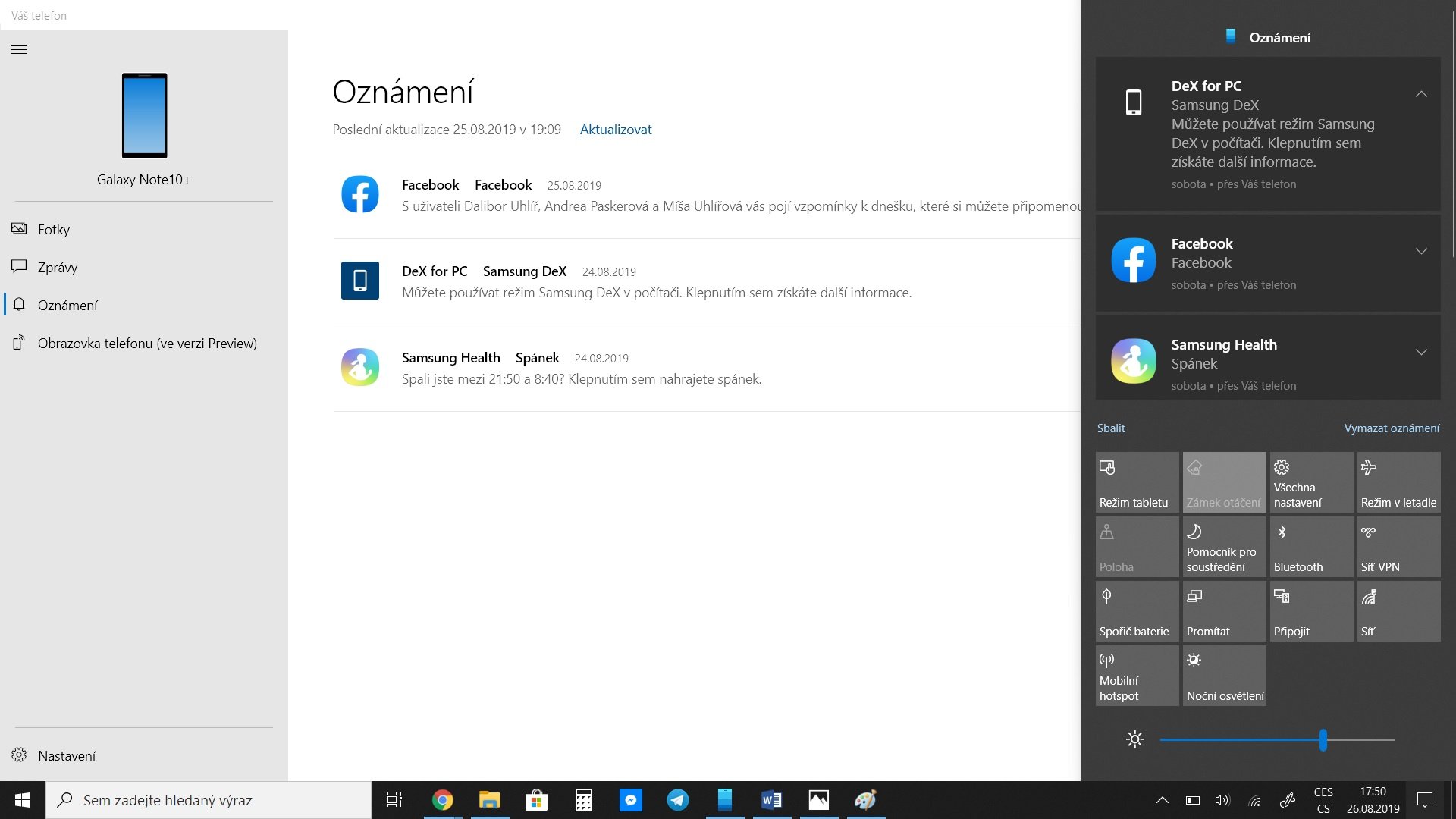Open the Samsung Health Spánek notification text
This screenshot has height=819, width=1456.
(582, 379)
